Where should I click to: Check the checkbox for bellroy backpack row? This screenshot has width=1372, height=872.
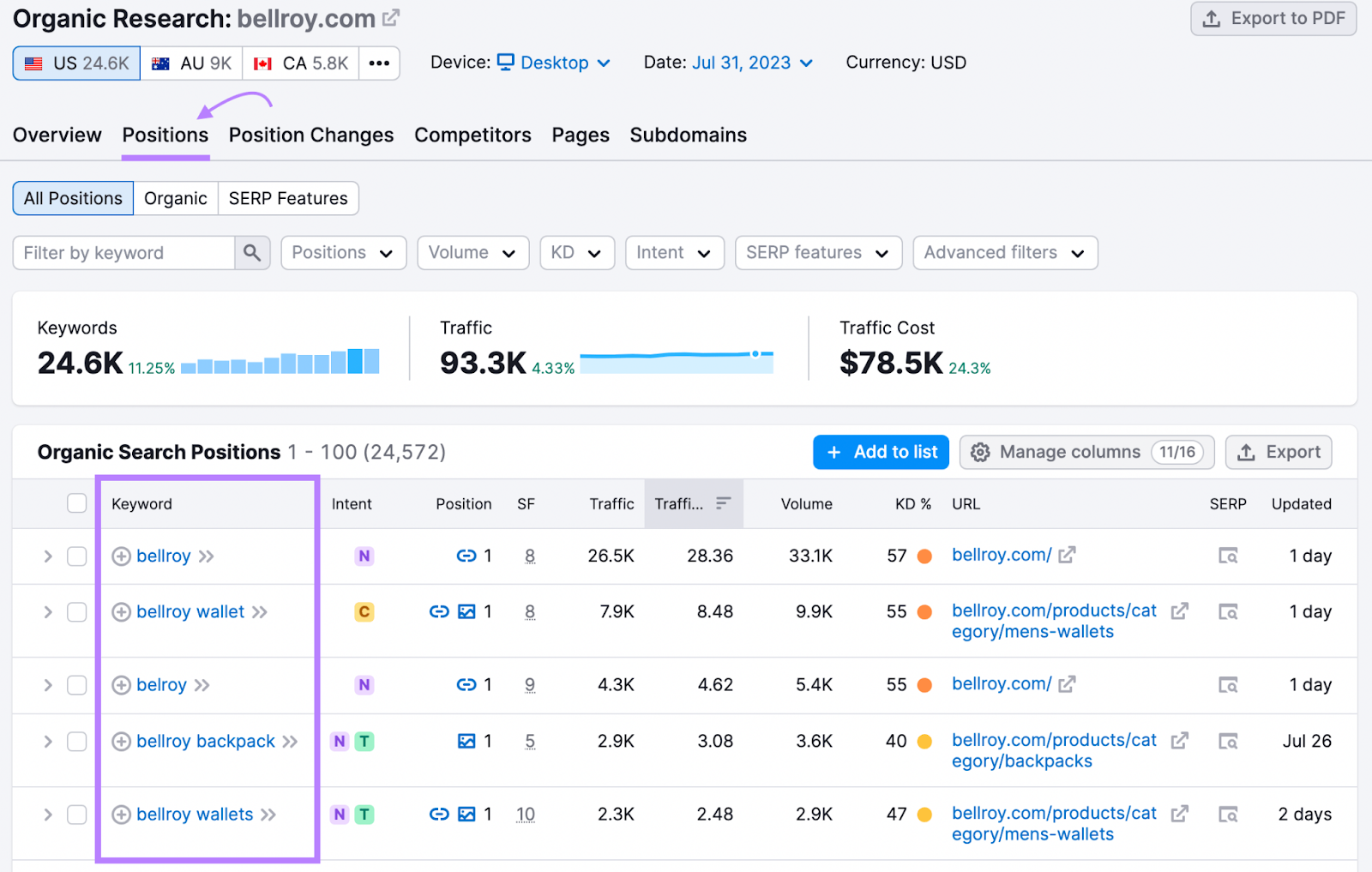point(76,741)
